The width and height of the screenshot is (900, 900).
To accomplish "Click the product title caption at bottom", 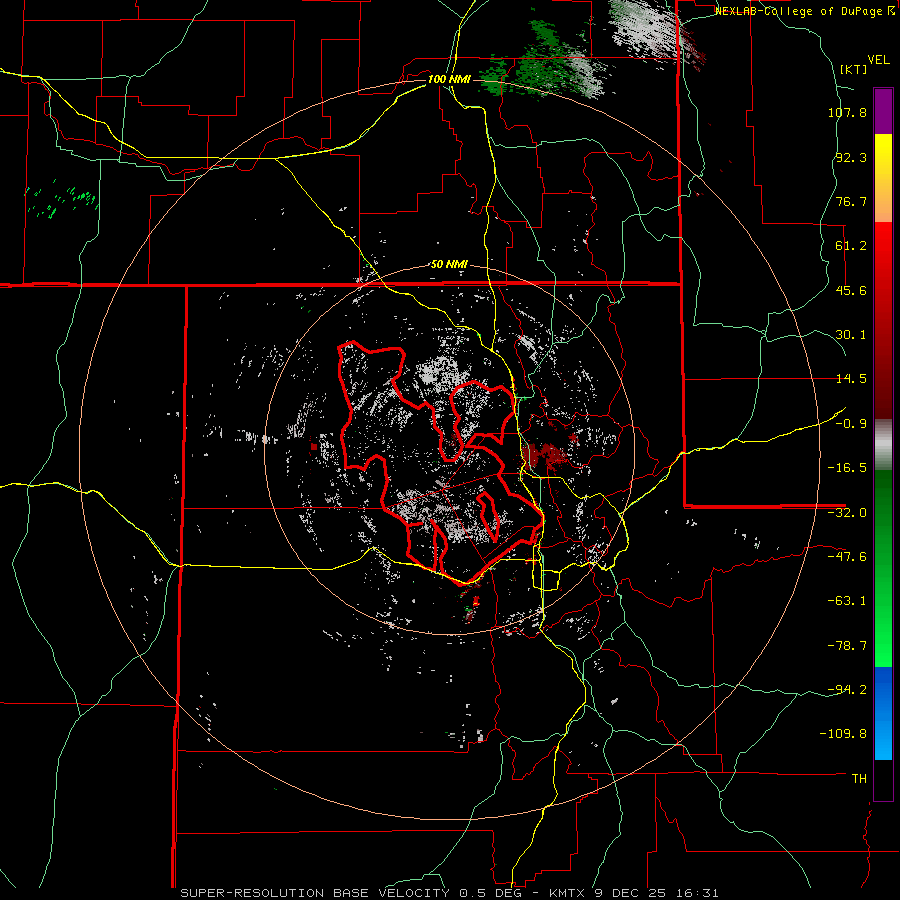I will 449,893.
